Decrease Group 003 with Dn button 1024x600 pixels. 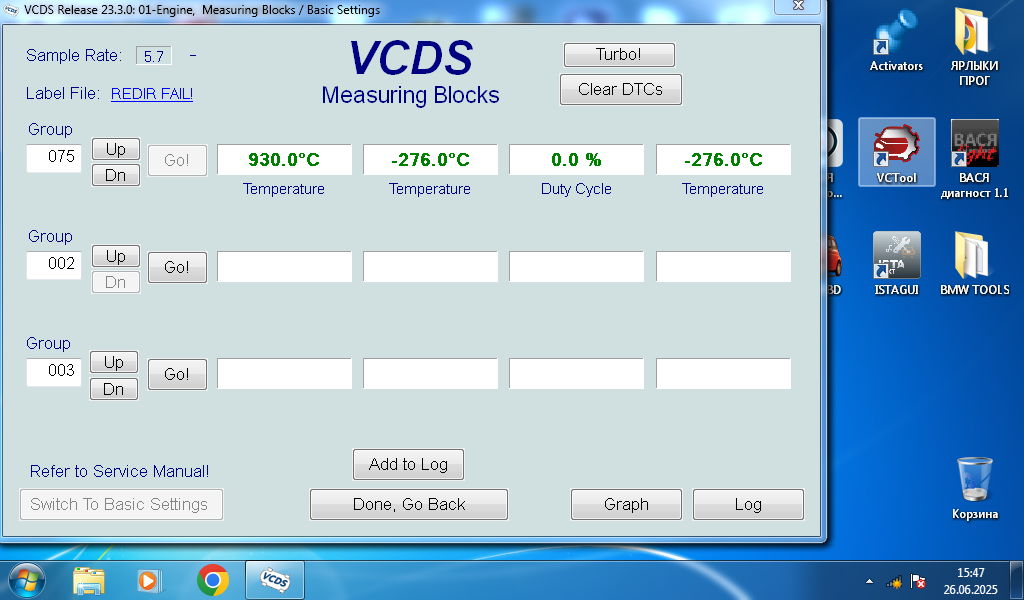click(x=114, y=389)
